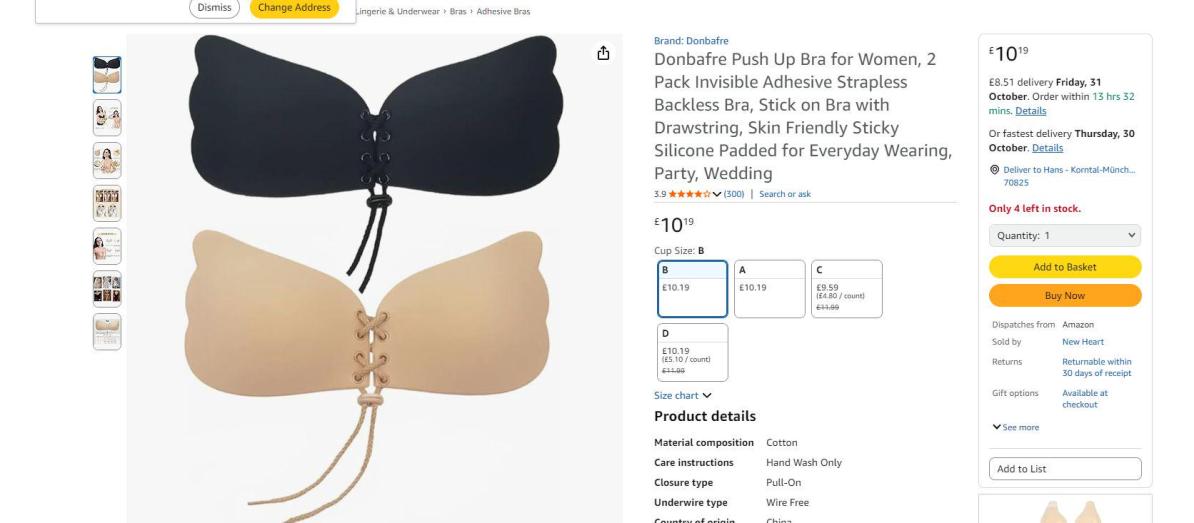Click the delivery location pin icon
Image resolution: width=1194 pixels, height=523 pixels.
pyautogui.click(x=994, y=170)
